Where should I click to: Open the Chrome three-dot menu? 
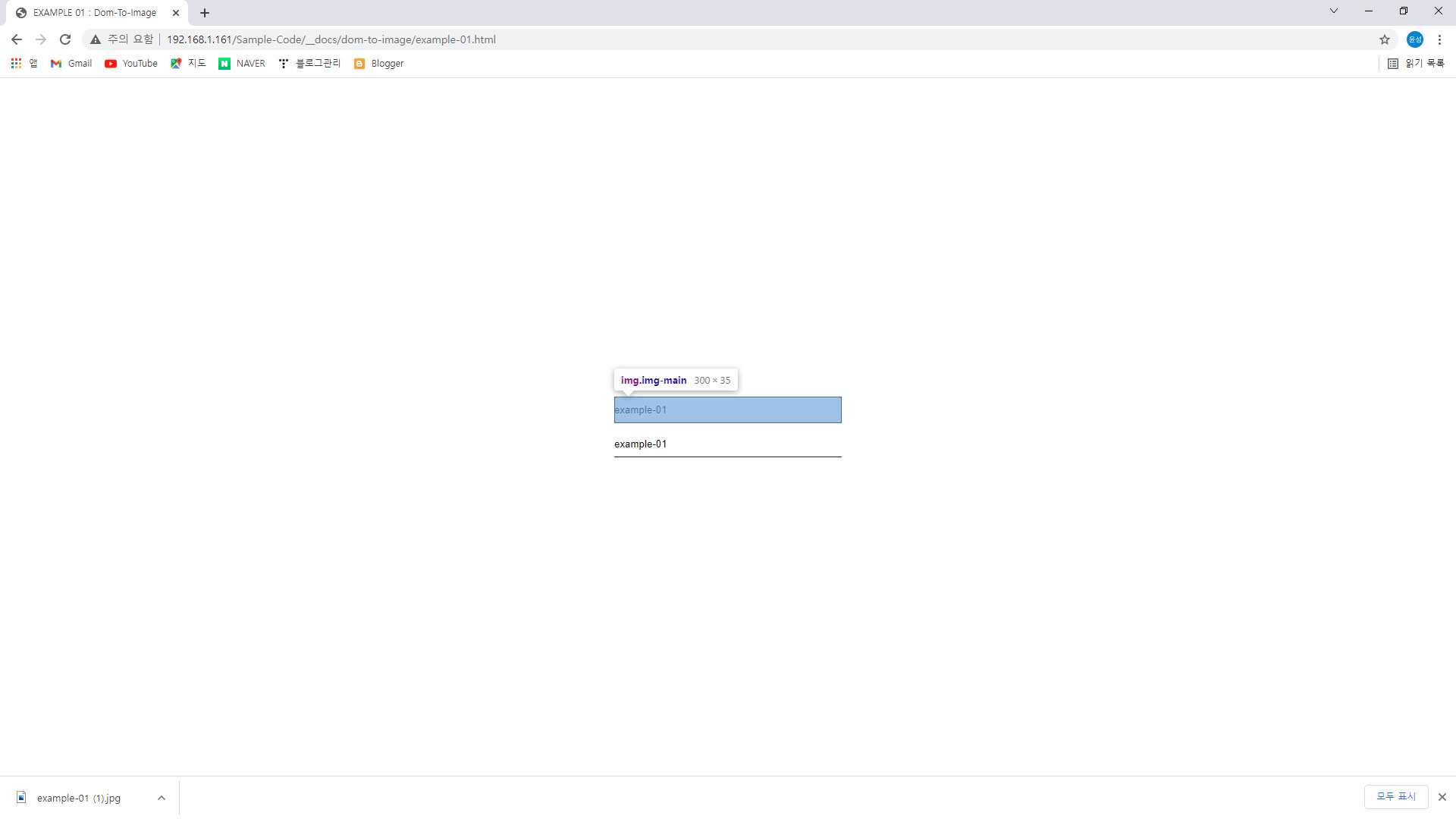pyautogui.click(x=1439, y=39)
